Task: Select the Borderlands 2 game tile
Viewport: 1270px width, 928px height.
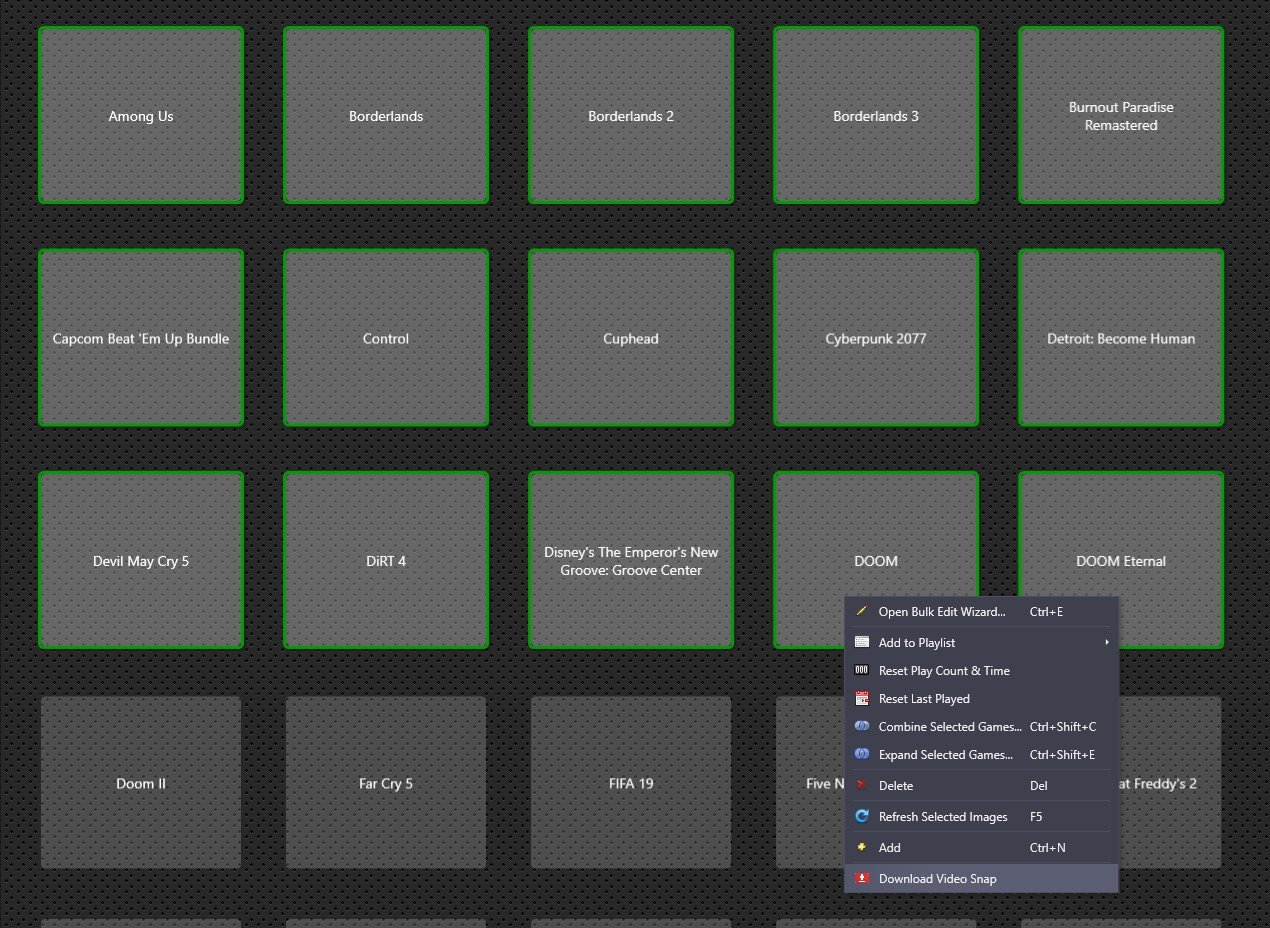Action: click(631, 115)
